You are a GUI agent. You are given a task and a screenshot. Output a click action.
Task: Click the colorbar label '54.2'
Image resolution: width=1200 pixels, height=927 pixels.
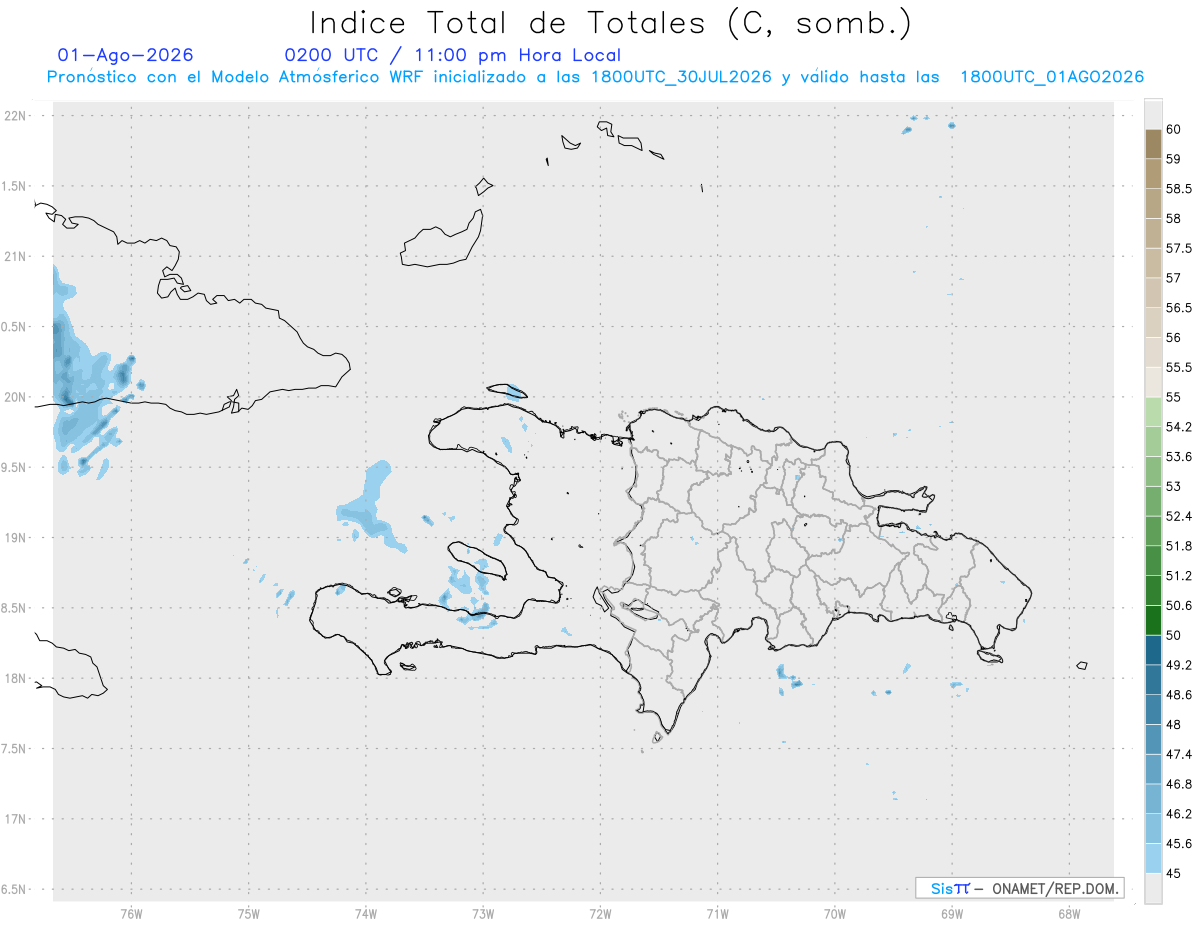click(1179, 427)
